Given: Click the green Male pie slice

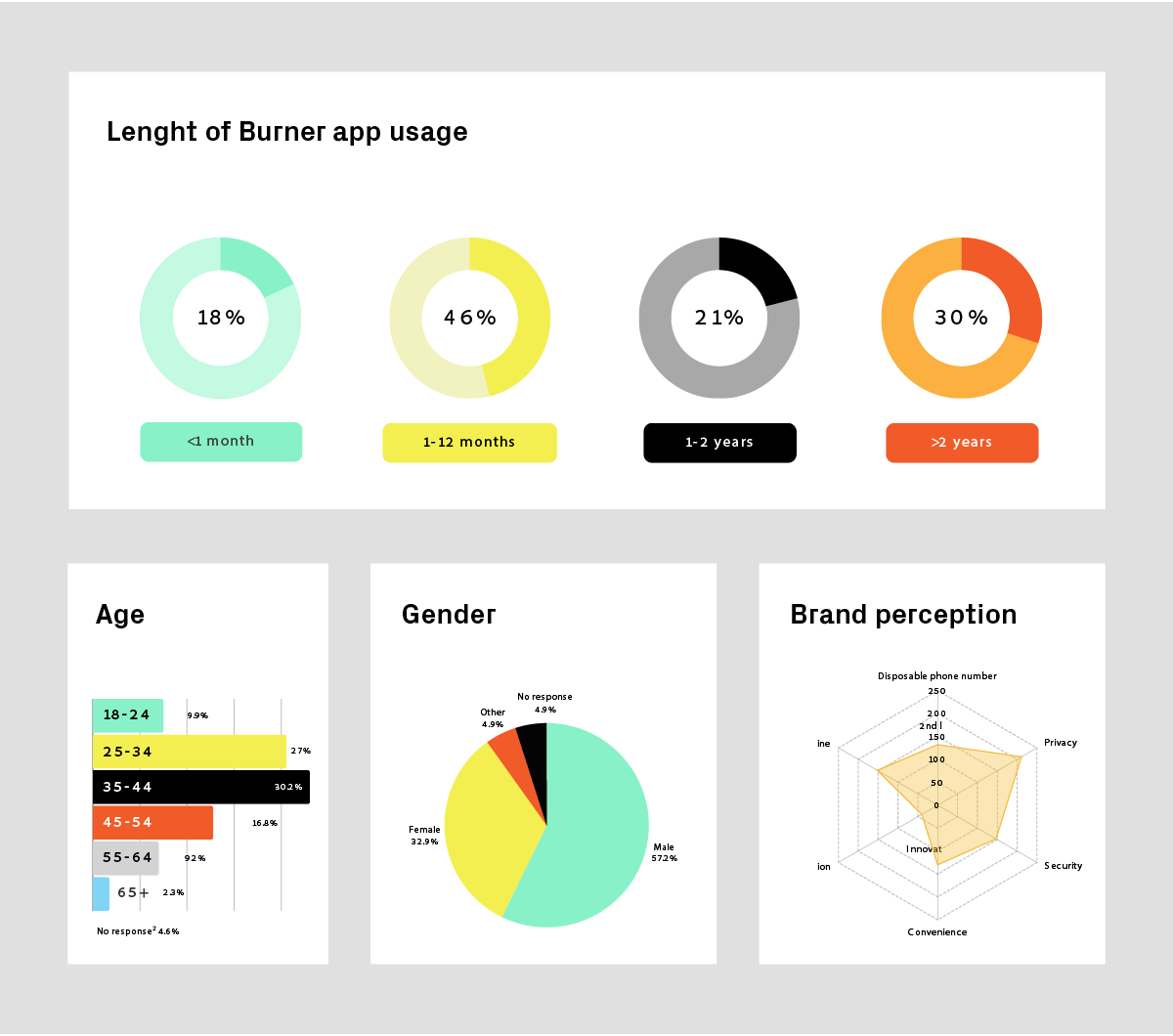Looking at the screenshot, I should pyautogui.click(x=586, y=841).
